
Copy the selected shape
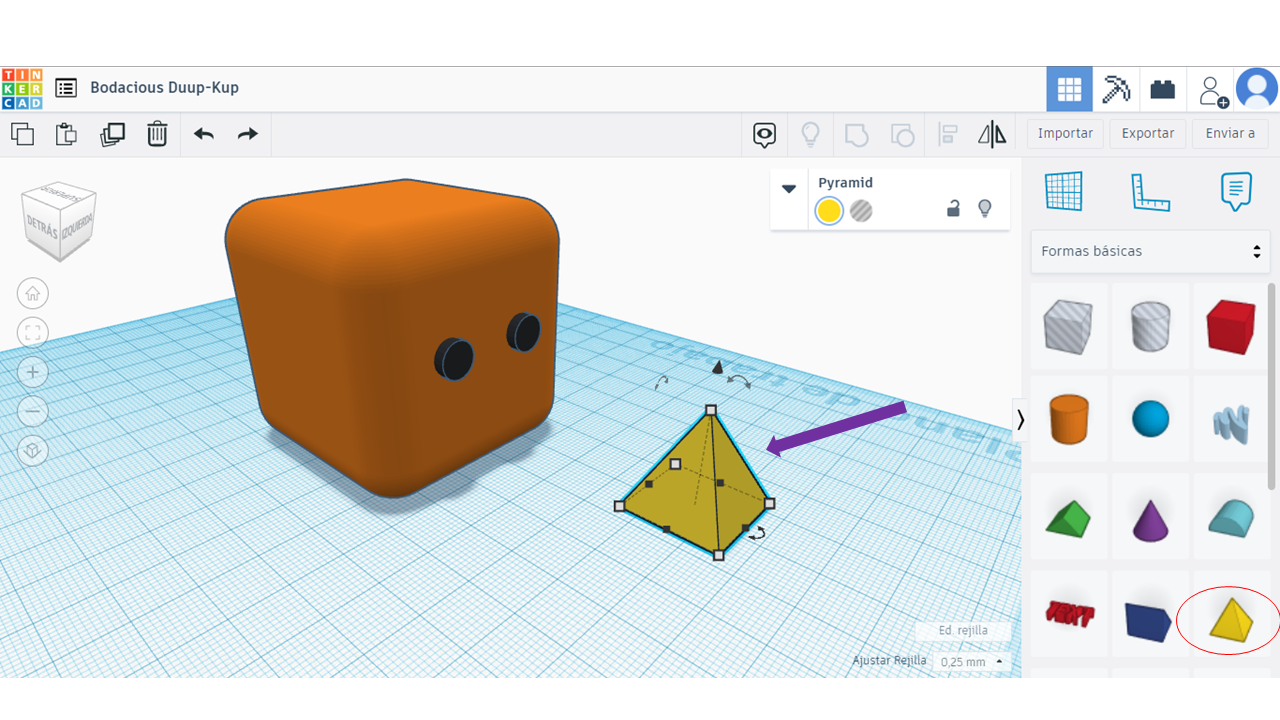(22, 134)
